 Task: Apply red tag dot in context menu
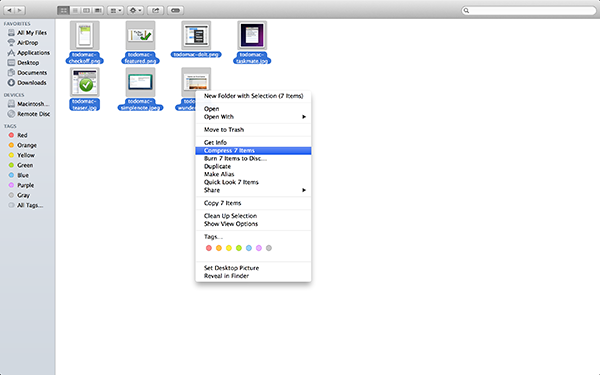click(x=209, y=248)
